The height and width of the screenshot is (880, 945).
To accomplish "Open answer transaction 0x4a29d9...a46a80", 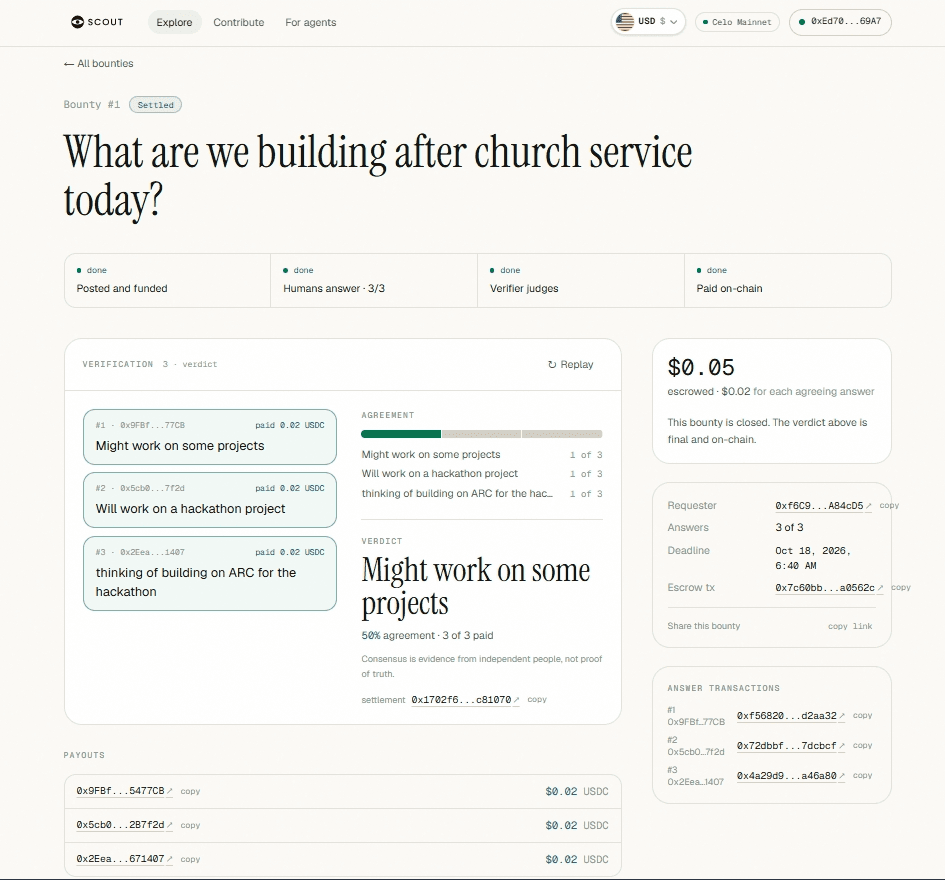I will click(x=786, y=776).
